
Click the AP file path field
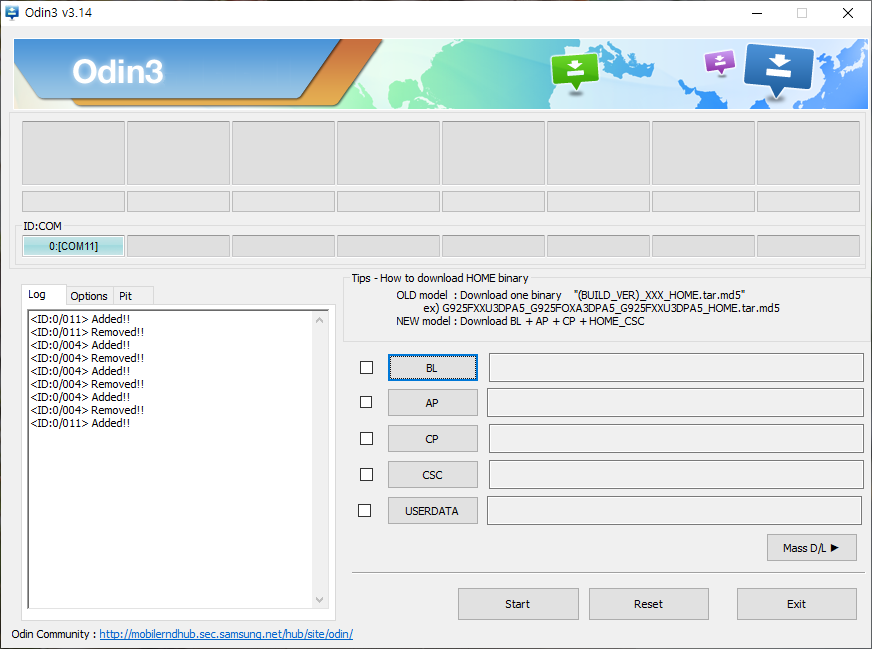pos(675,403)
